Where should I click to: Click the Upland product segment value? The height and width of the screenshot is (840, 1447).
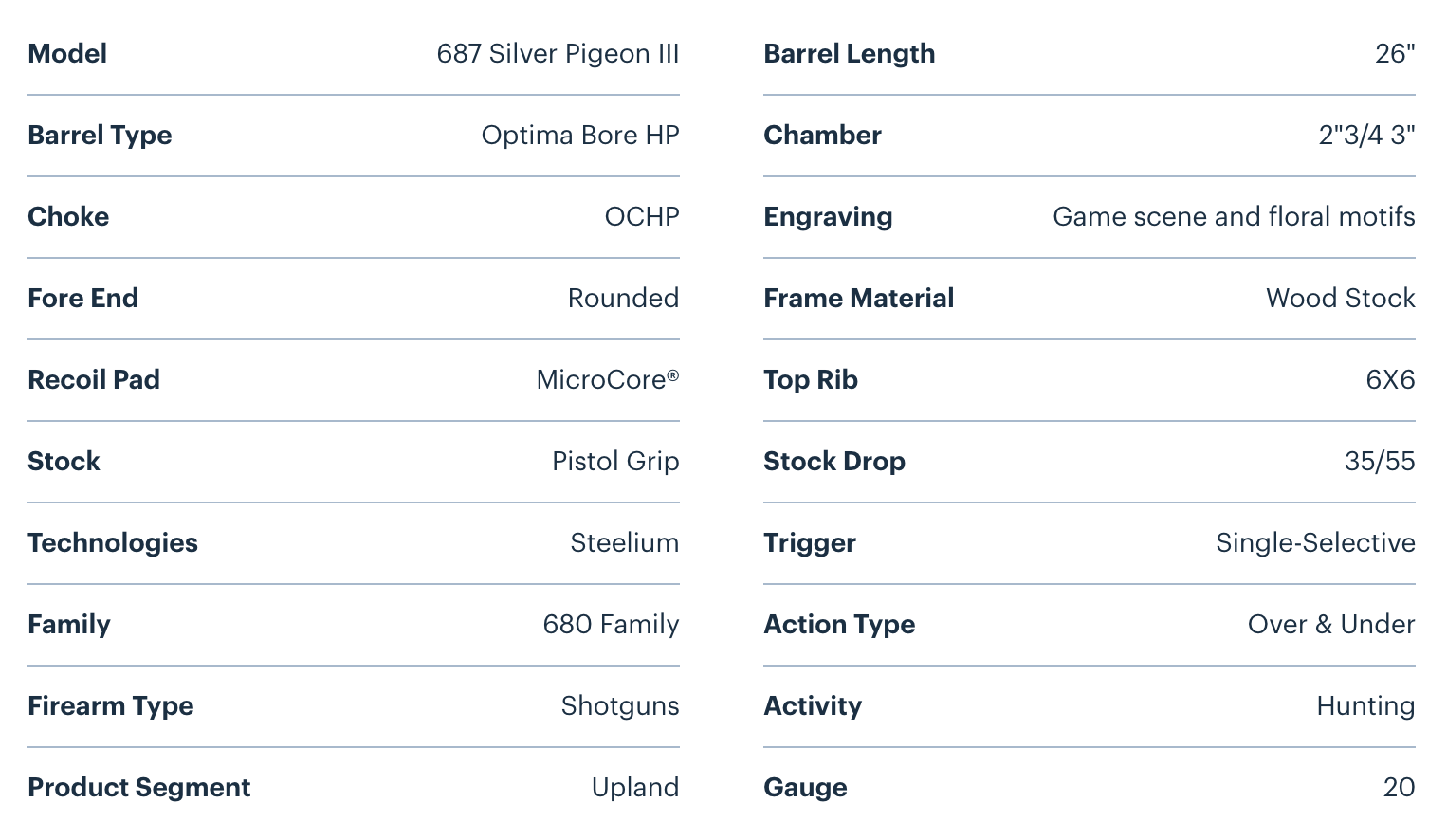coord(635,788)
